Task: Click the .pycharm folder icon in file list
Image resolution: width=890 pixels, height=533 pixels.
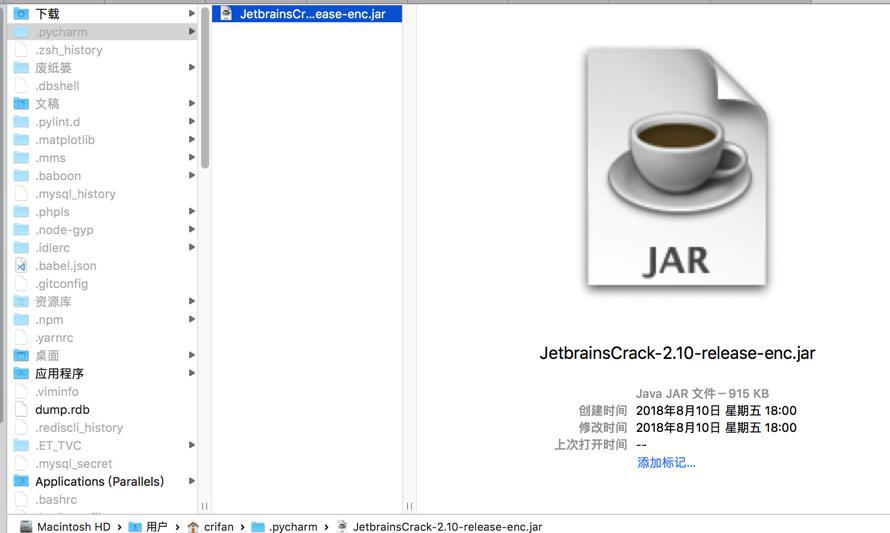Action: (x=21, y=32)
